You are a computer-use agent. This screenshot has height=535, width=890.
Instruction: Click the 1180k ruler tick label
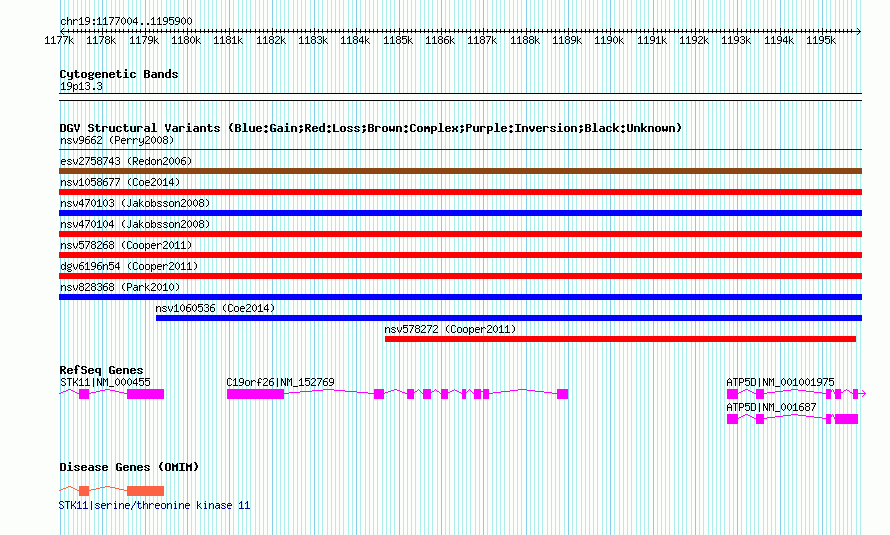(186, 40)
